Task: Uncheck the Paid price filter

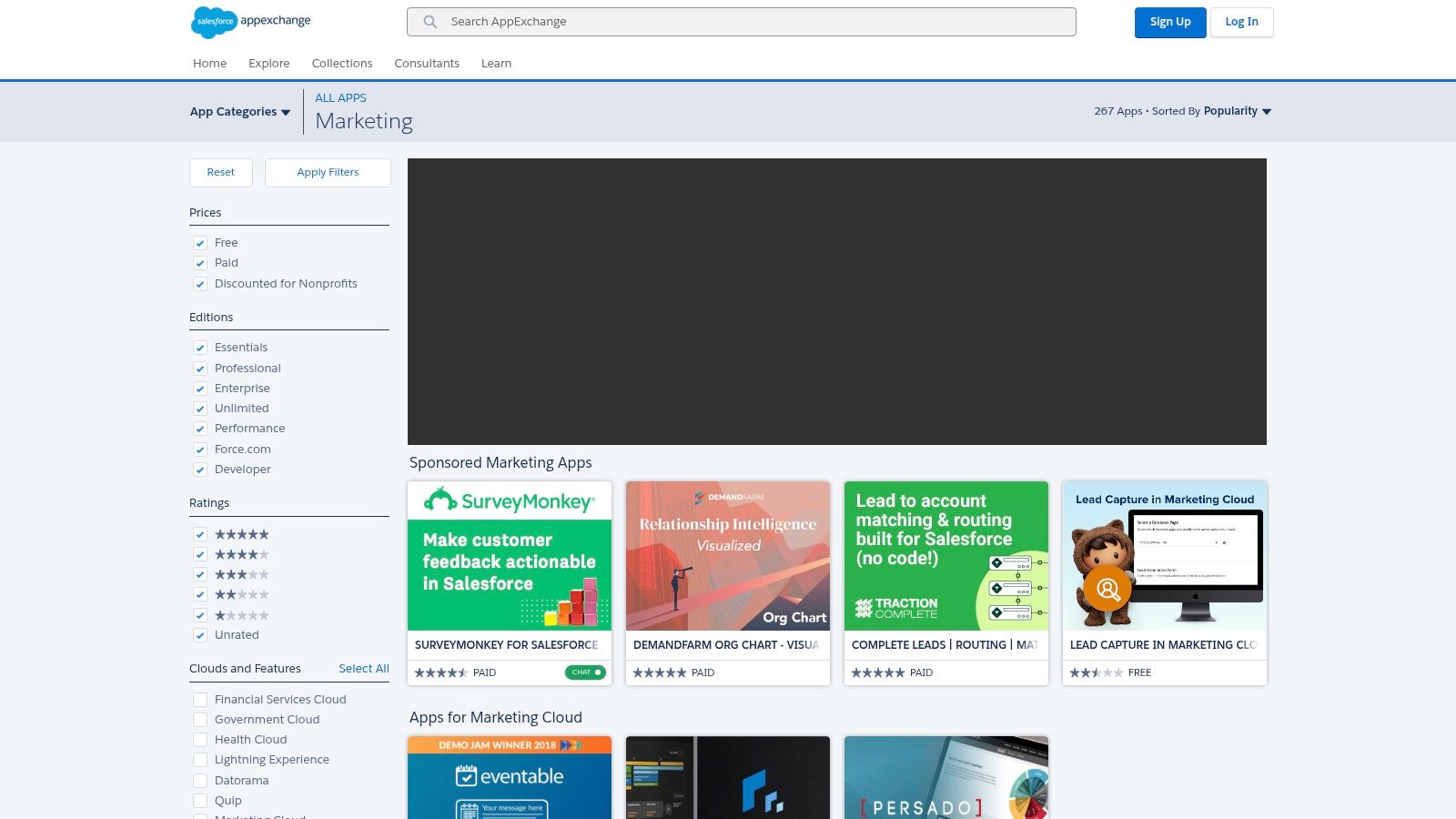Action: point(200,263)
